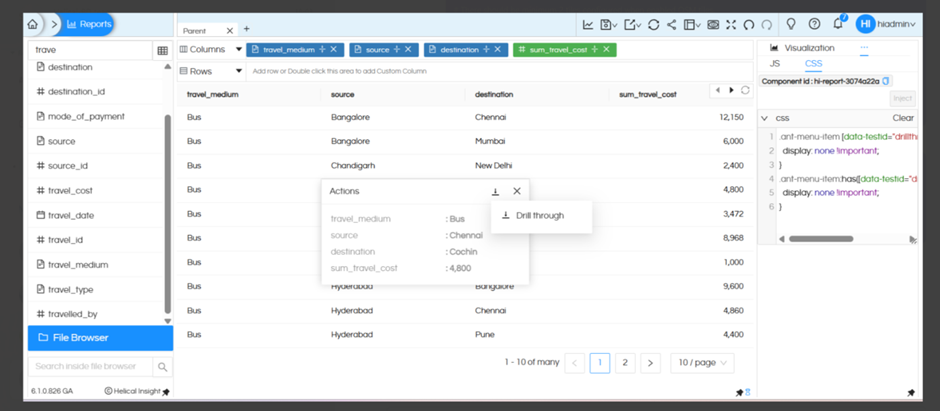Click the lightbulb tips icon
Viewport: 940px width, 411px height.
tap(791, 25)
